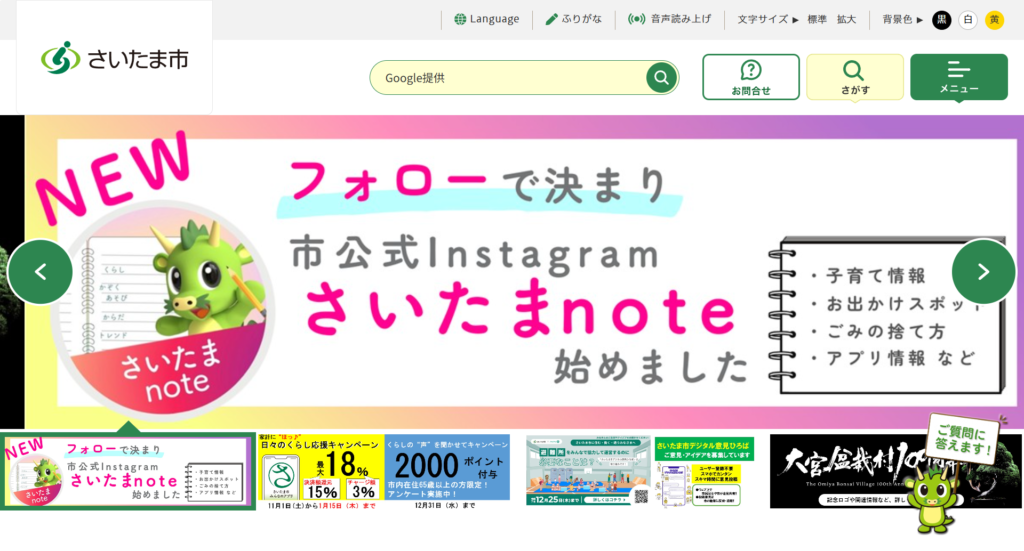Expand the メニュー hamburger menu
The image size is (1024, 551).
tap(959, 77)
